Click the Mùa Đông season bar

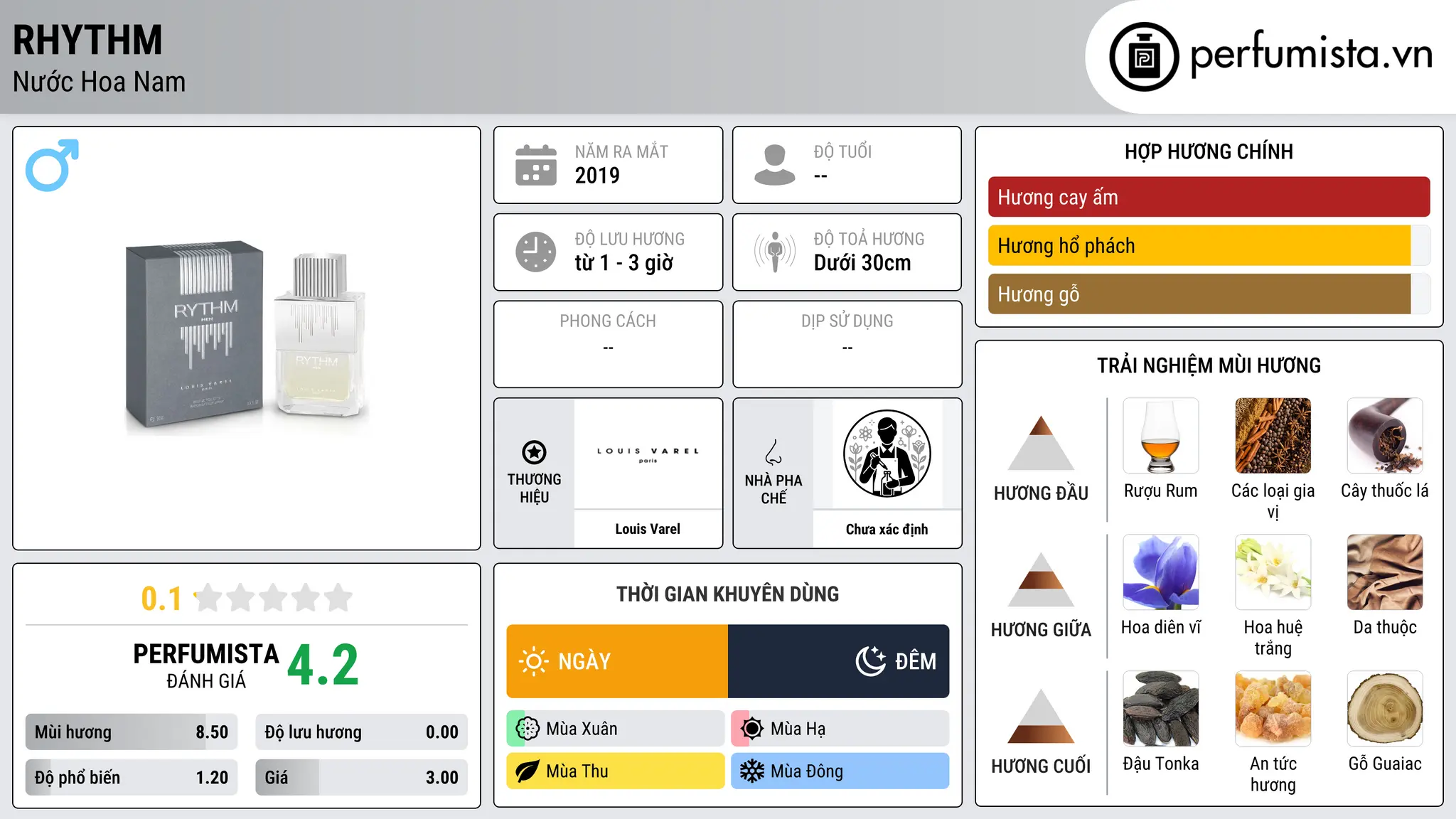pyautogui.click(x=840, y=771)
